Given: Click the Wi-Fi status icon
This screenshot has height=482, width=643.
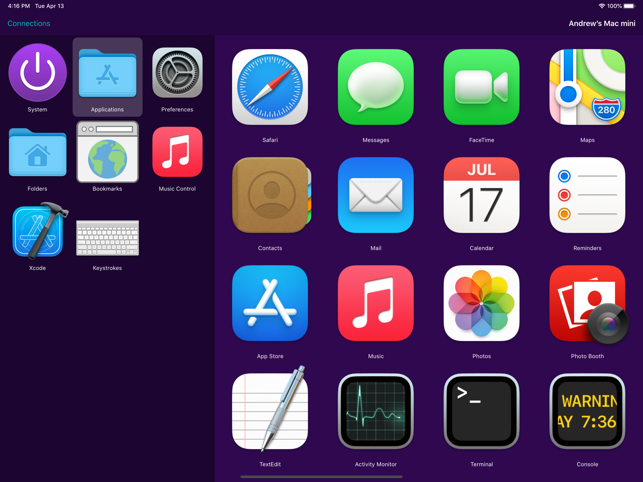Looking at the screenshot, I should (x=602, y=6).
